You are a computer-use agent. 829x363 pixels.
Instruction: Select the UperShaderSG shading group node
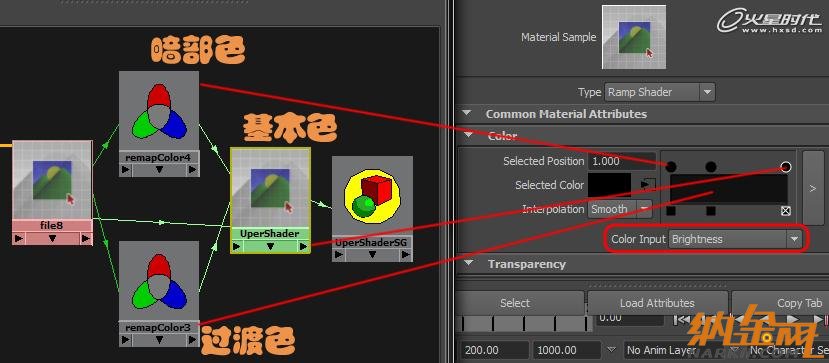[372, 197]
